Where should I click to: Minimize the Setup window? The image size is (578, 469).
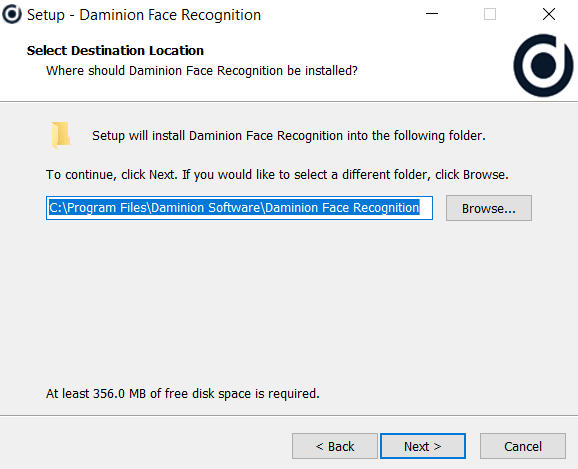click(432, 14)
